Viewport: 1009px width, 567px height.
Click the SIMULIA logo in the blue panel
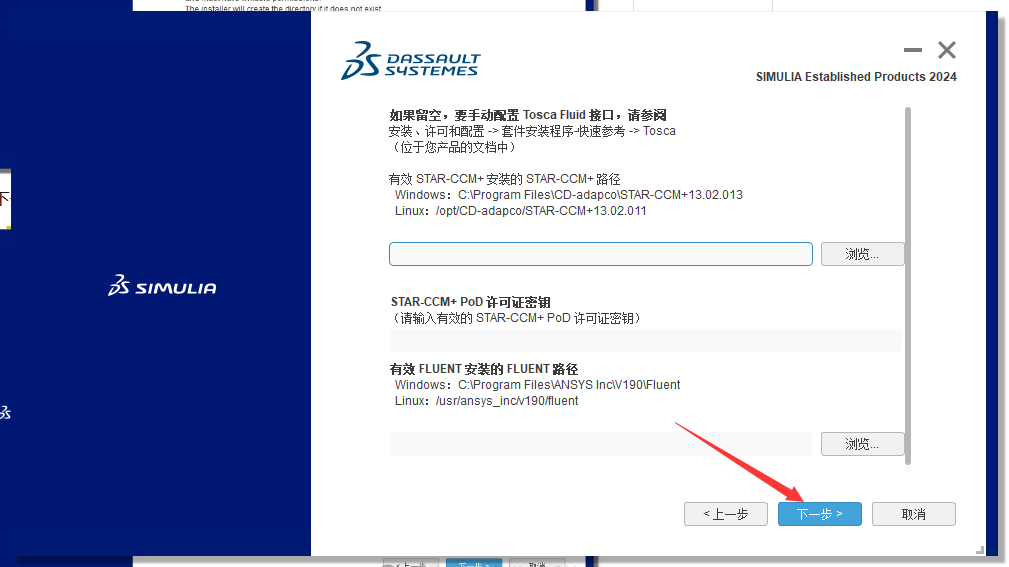point(162,287)
